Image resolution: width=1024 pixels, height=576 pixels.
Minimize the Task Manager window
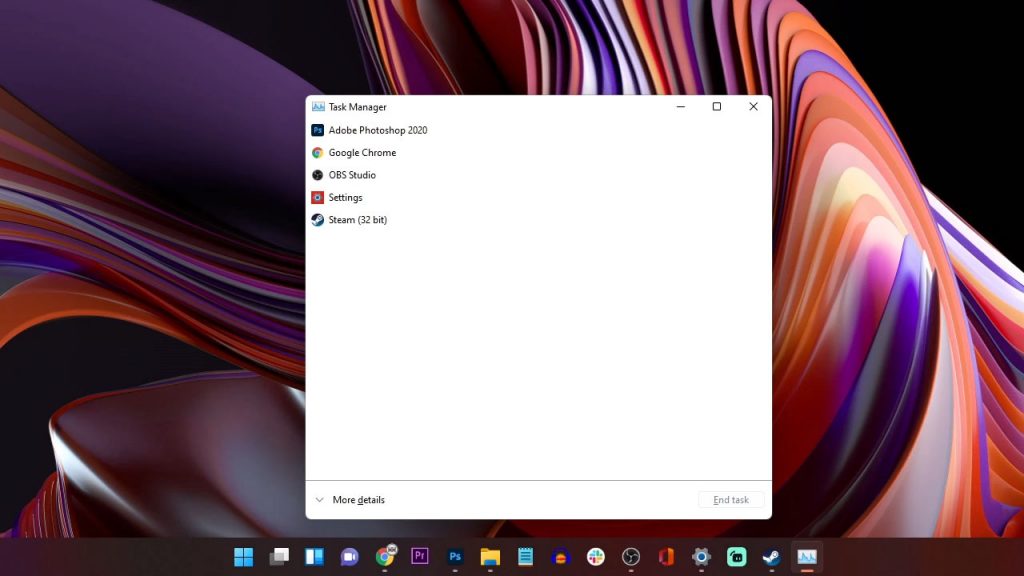tap(680, 106)
